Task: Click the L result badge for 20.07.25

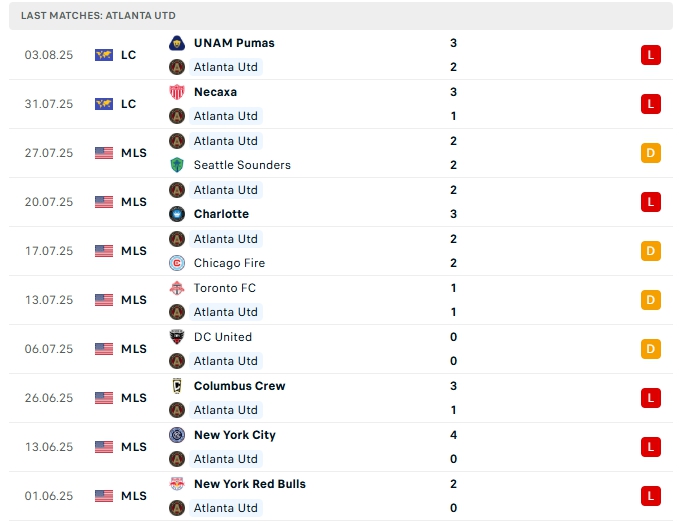Action: point(651,202)
